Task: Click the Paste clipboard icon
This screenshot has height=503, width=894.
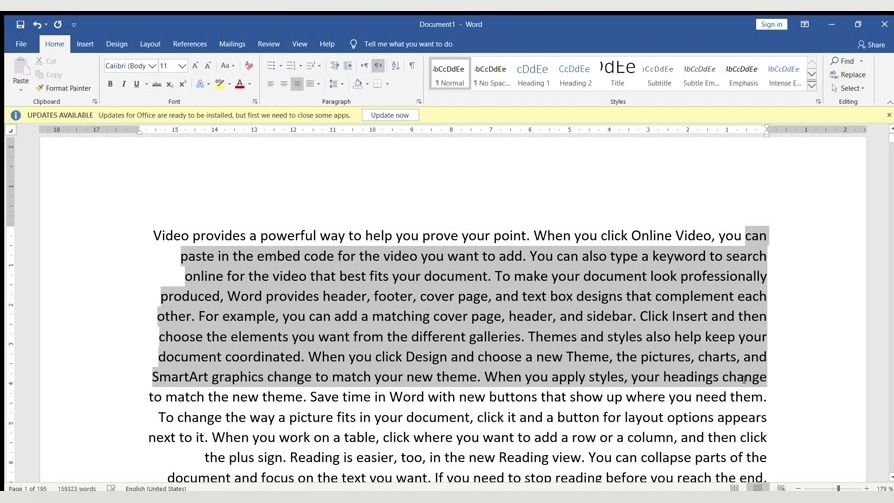Action: pyautogui.click(x=21, y=67)
